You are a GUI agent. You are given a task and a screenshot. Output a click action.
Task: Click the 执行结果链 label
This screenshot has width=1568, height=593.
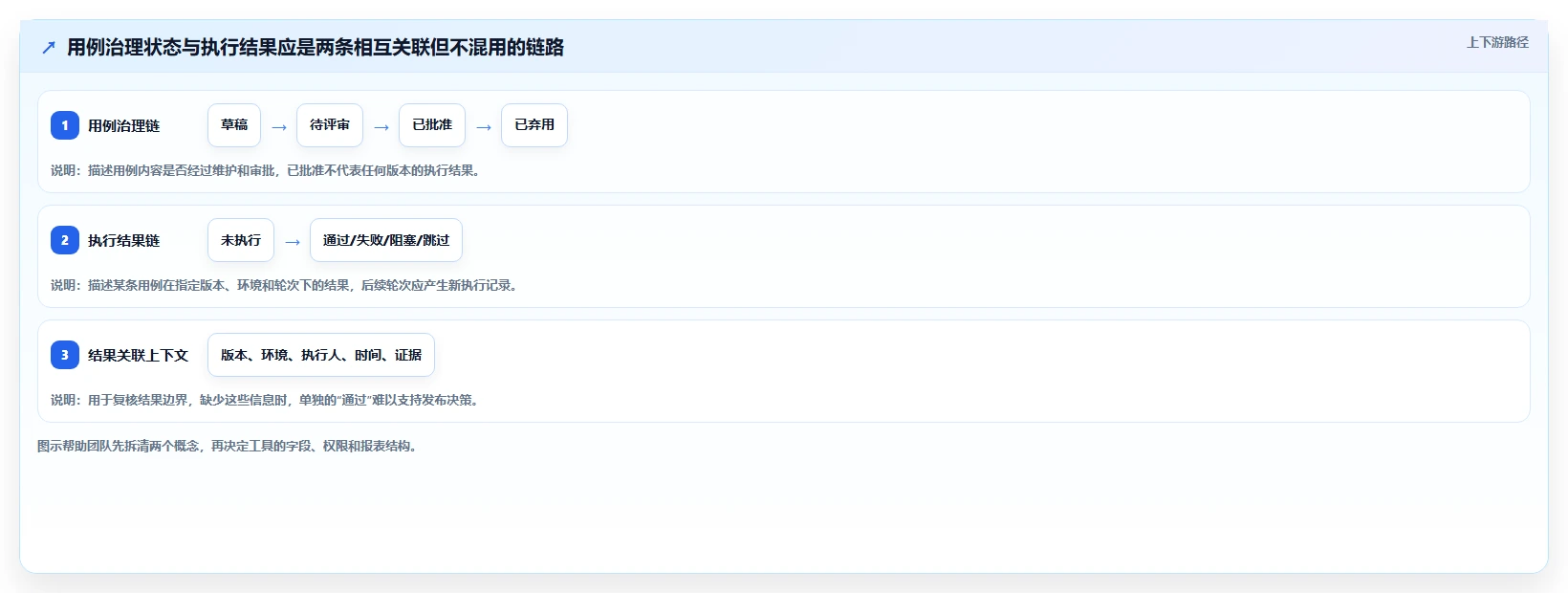[x=124, y=240]
